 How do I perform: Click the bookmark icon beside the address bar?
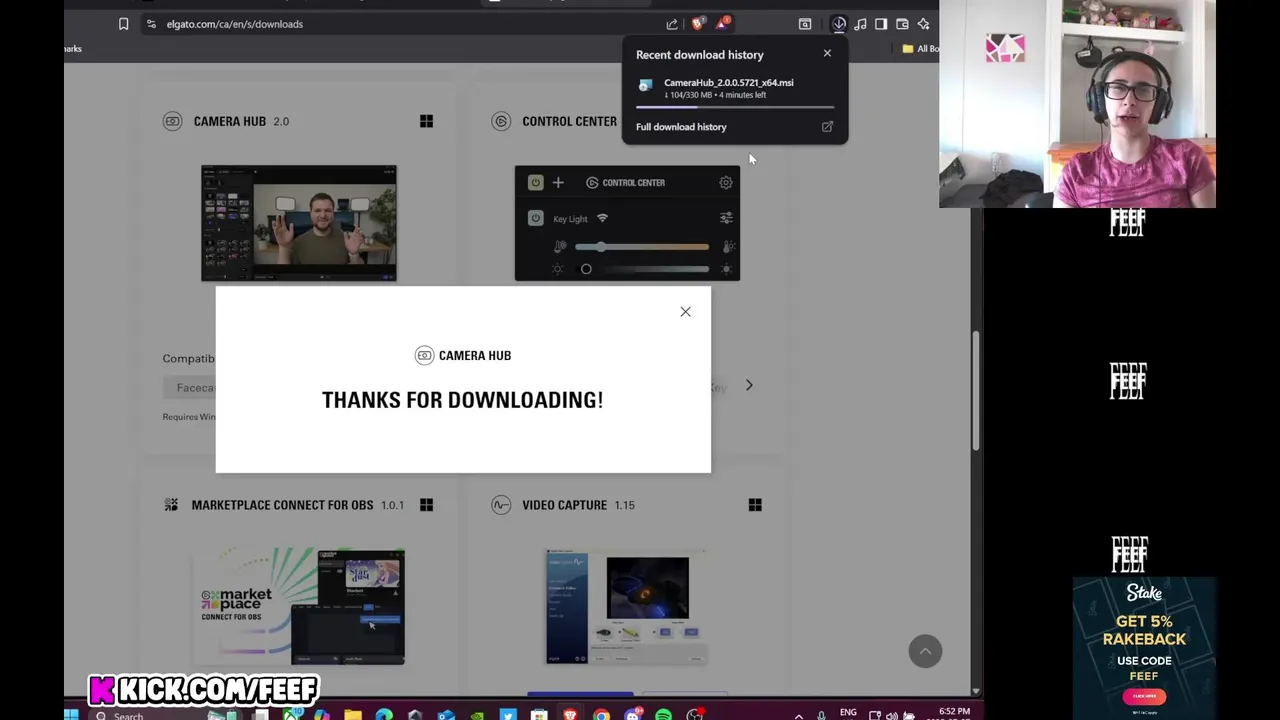(x=123, y=24)
